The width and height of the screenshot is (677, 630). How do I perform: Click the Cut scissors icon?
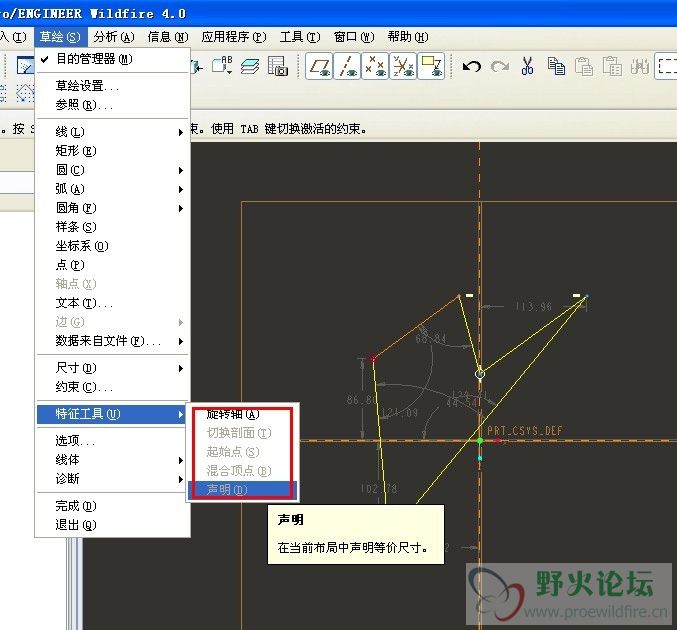click(527, 66)
